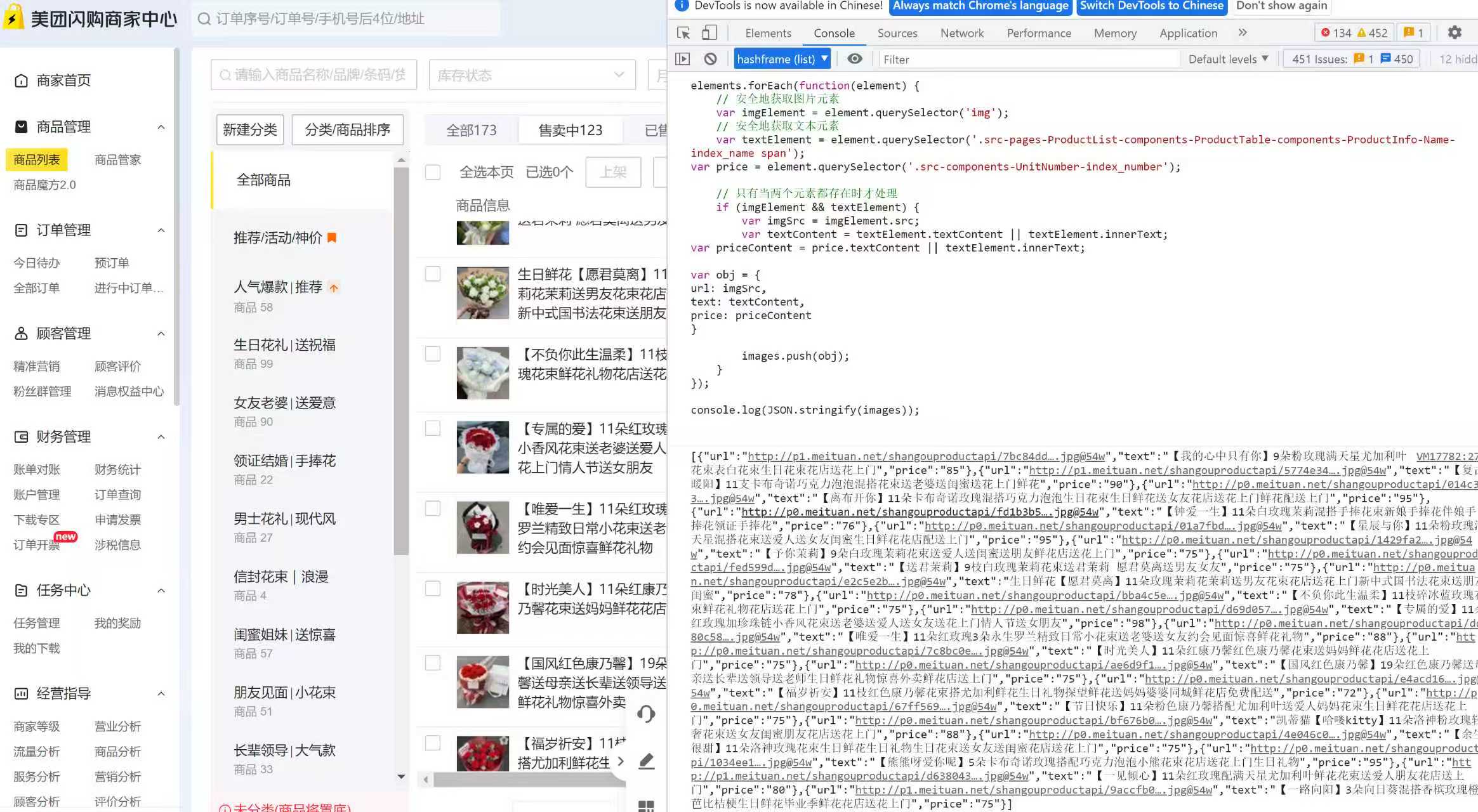Open the hashframe (list) context dropdown
This screenshot has height=812, width=1478.
pos(782,59)
